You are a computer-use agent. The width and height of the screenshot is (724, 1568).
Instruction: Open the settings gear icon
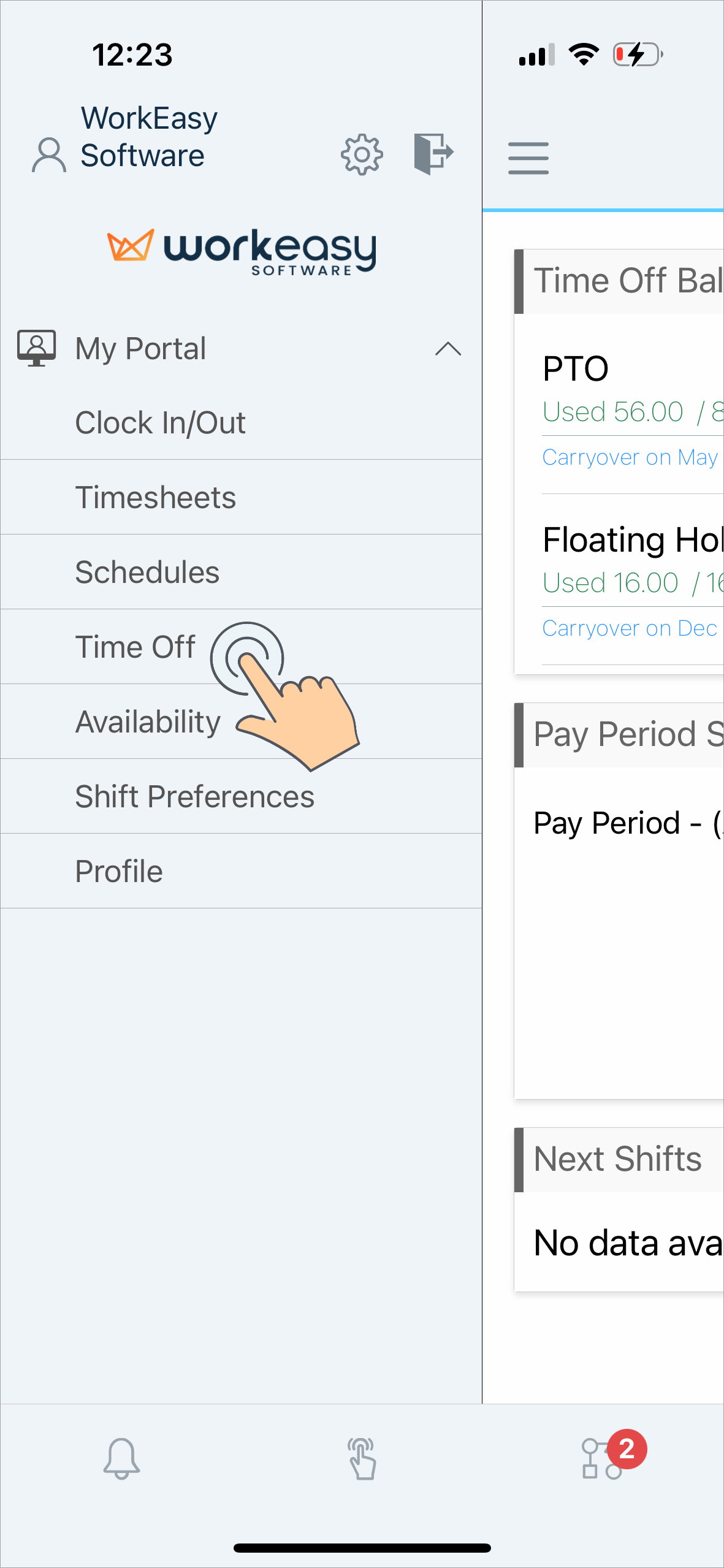point(362,154)
